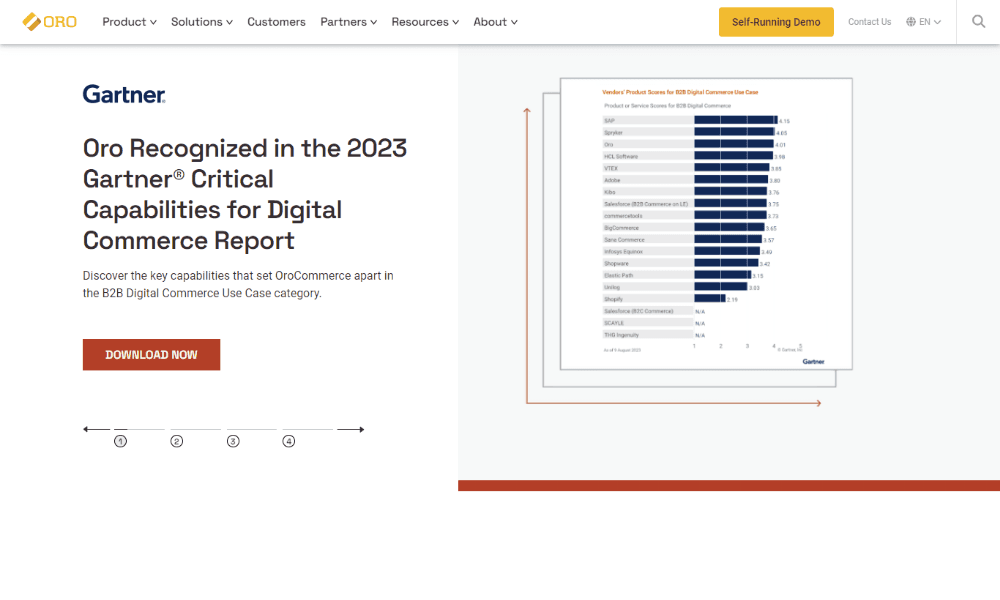Go to previous slide with left arrow
The height and width of the screenshot is (600, 1000).
pyautogui.click(x=96, y=429)
